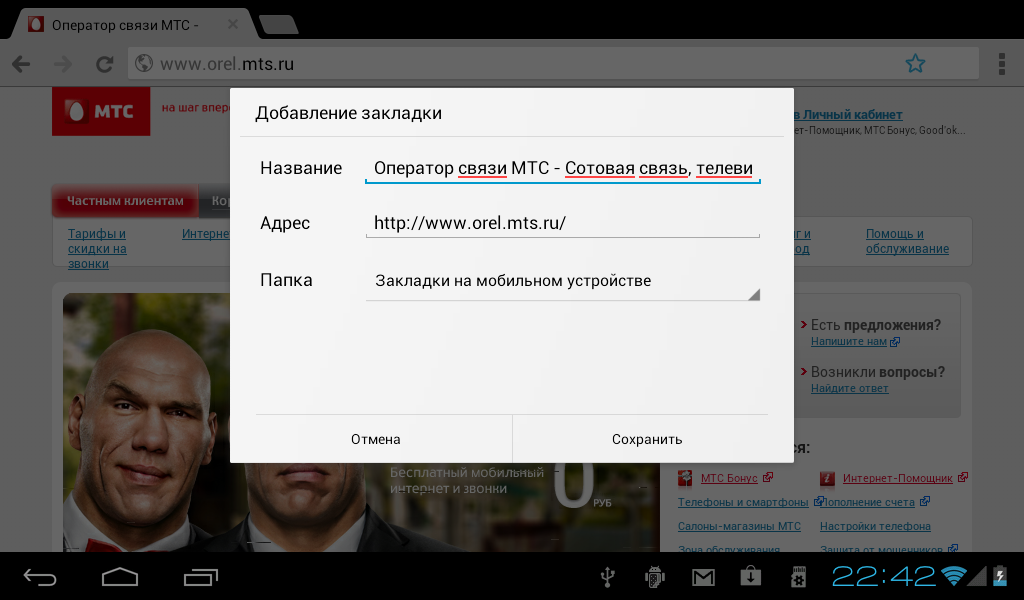Tap the Android debugging notification icon
The image size is (1024, 600).
(x=654, y=576)
